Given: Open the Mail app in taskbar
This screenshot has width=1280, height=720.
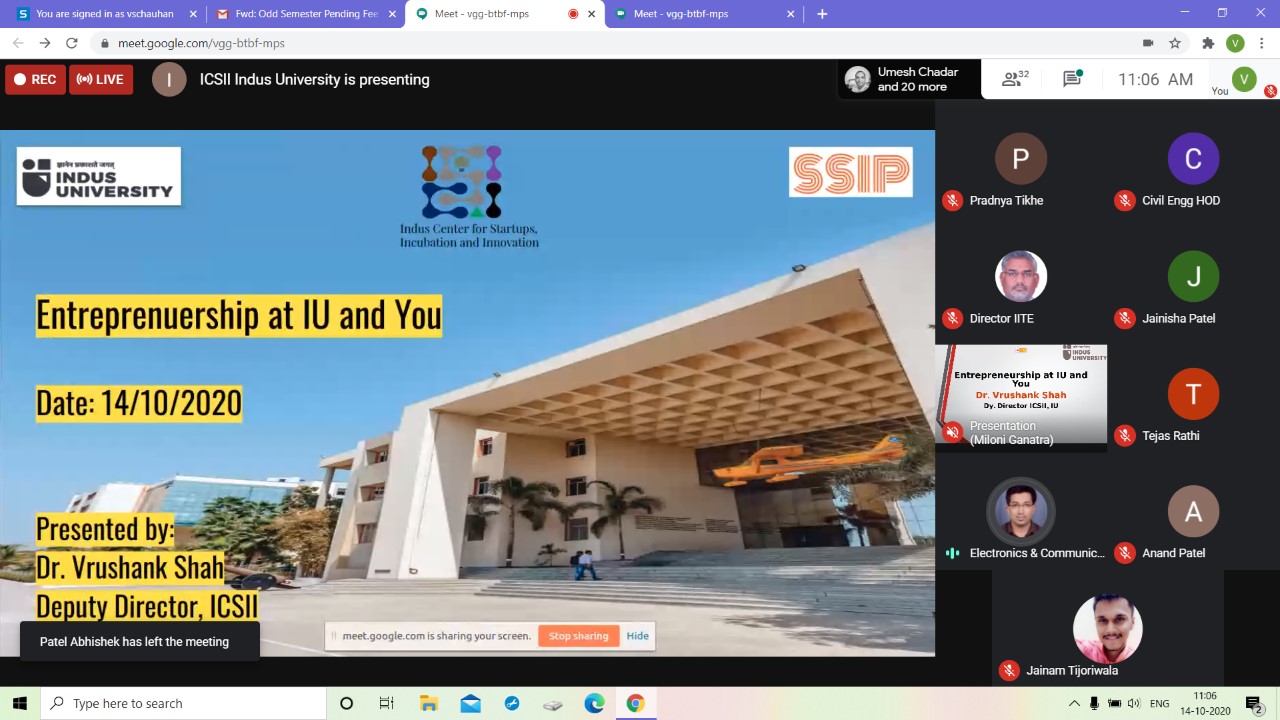Looking at the screenshot, I should coord(470,703).
